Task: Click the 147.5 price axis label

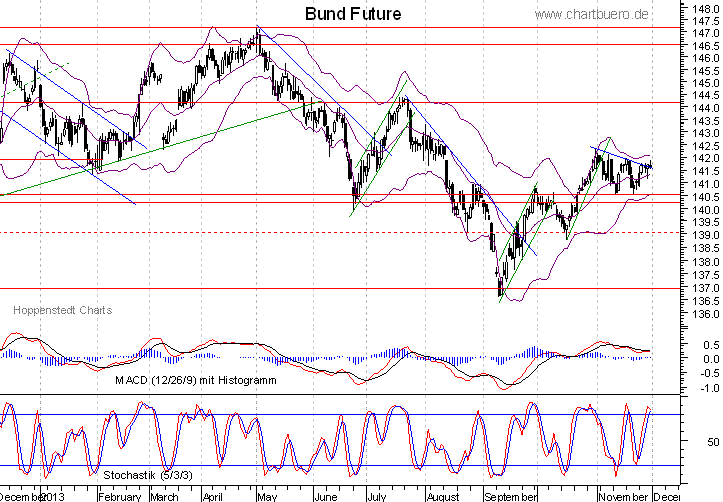Action: tap(705, 21)
